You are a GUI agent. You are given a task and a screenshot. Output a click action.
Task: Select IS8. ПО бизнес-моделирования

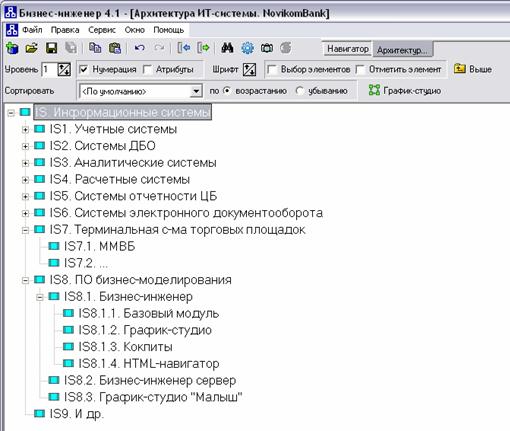click(x=140, y=280)
